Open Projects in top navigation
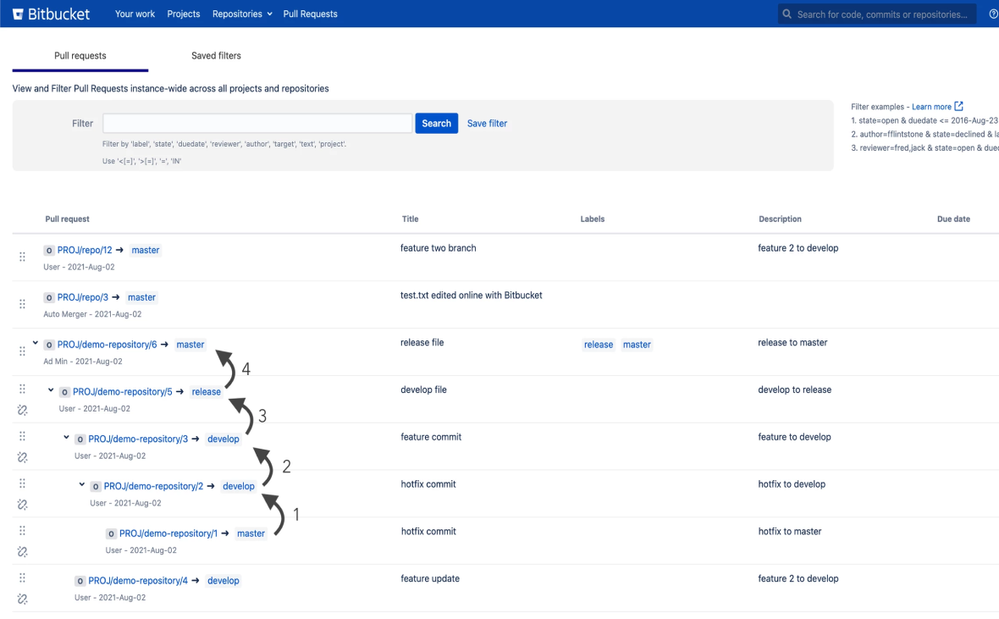Screen dimensions: 999x619 [183, 14]
